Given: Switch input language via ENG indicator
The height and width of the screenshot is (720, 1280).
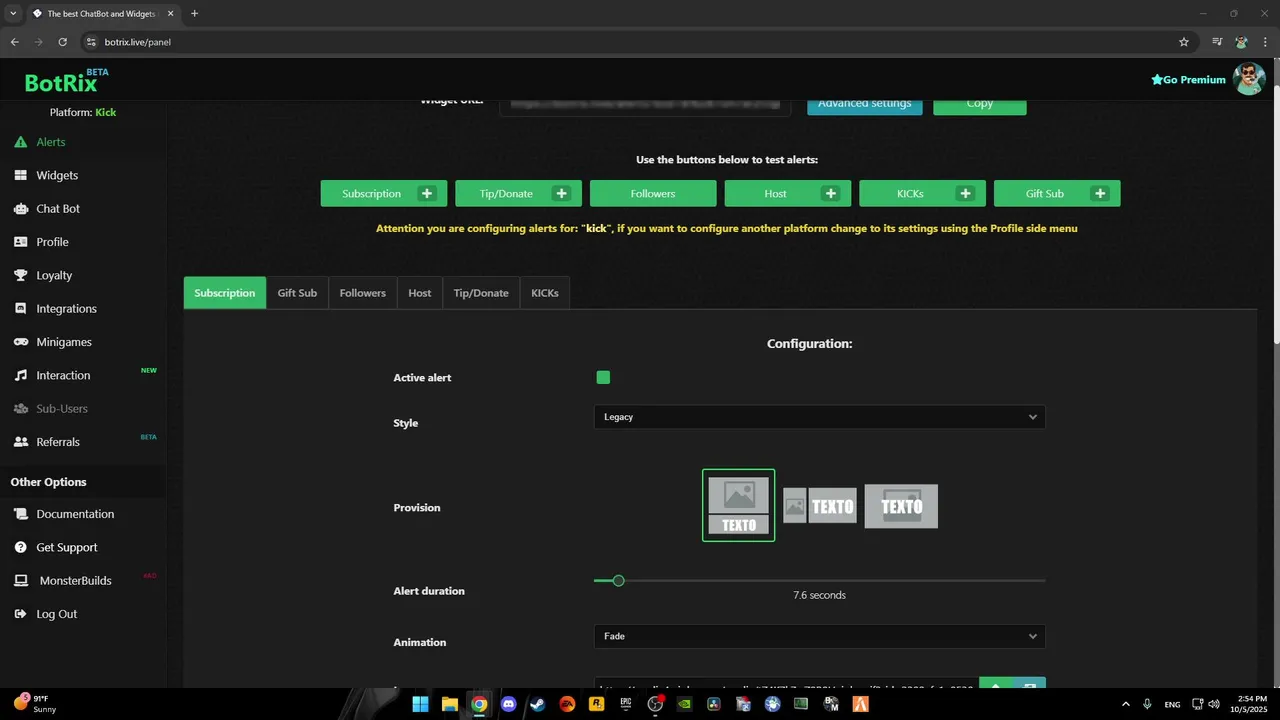Looking at the screenshot, I should tap(1172, 704).
